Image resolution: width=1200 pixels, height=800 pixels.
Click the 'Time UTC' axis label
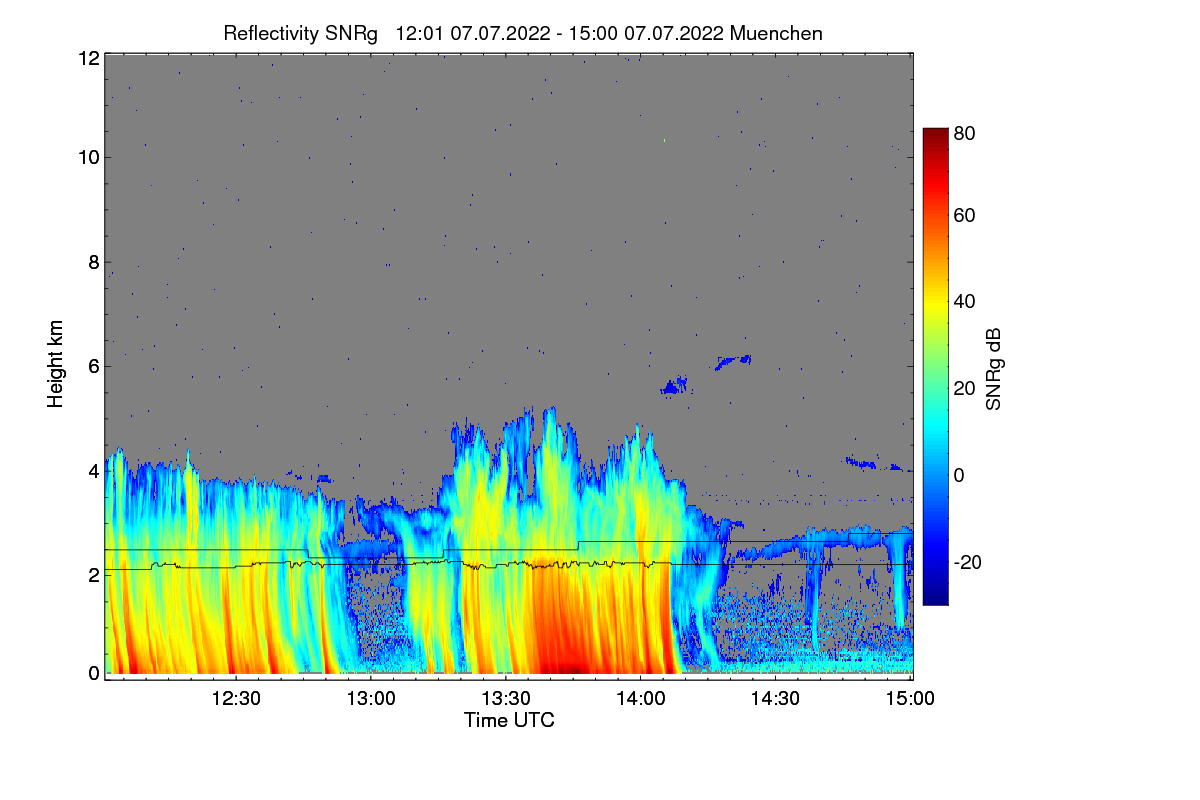pos(509,720)
